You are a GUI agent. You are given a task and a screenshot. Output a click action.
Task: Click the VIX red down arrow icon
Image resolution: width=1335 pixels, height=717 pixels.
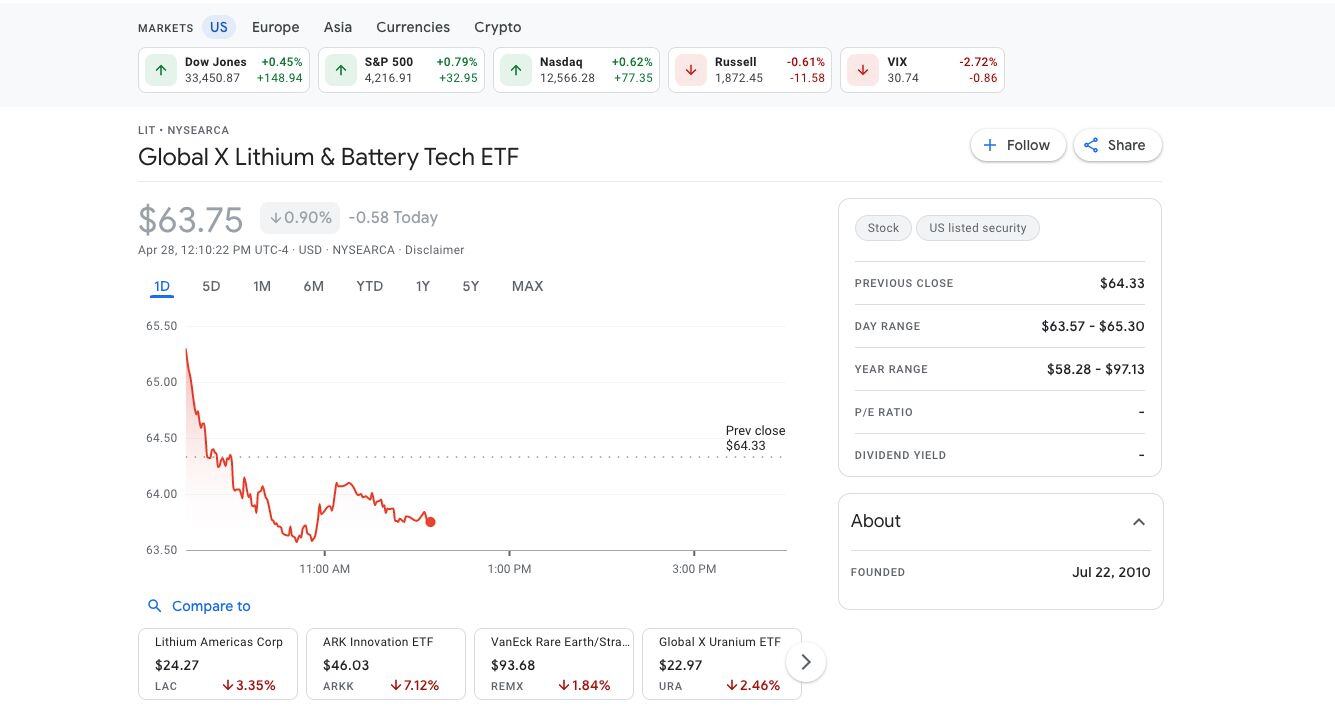pos(862,70)
